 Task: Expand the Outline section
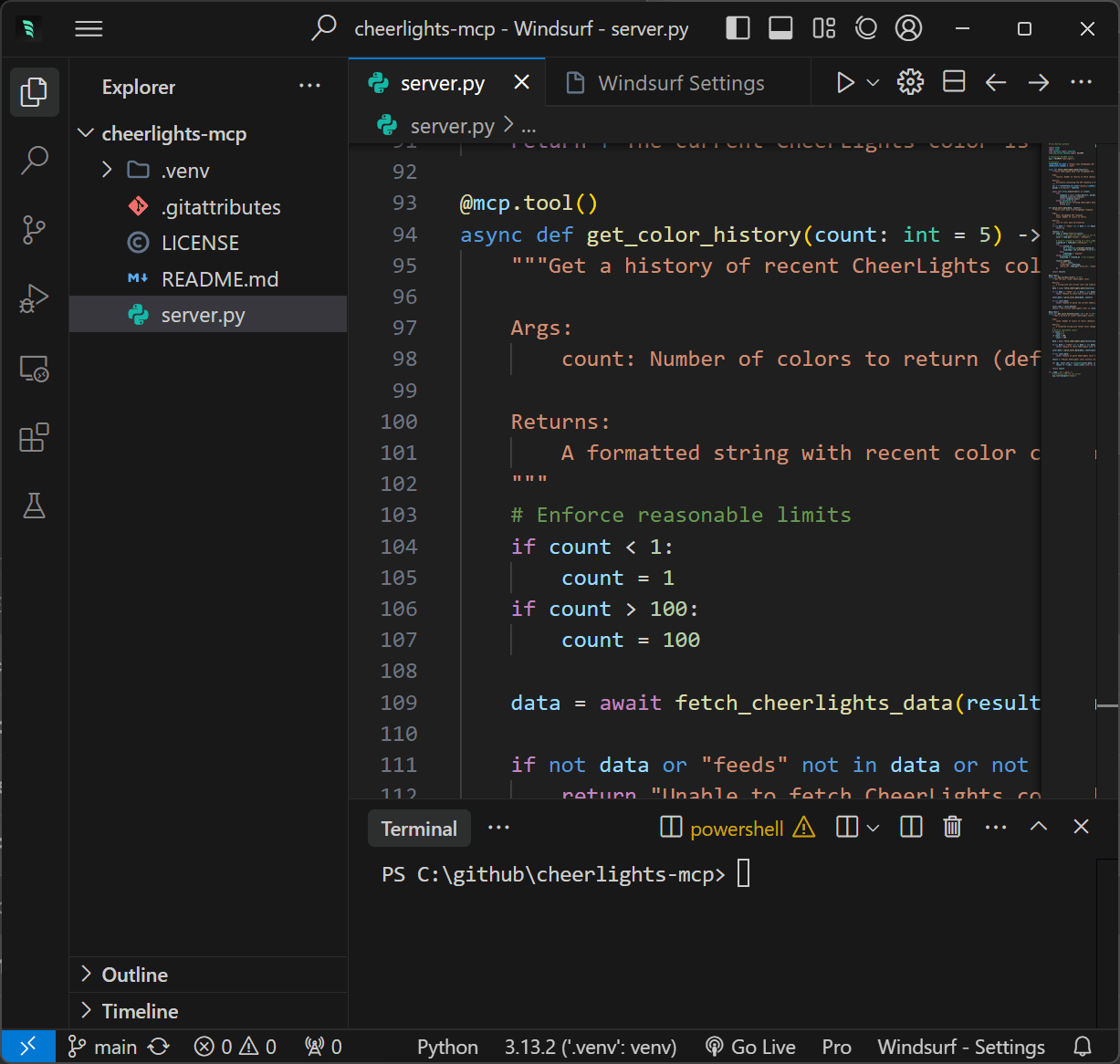[208, 975]
